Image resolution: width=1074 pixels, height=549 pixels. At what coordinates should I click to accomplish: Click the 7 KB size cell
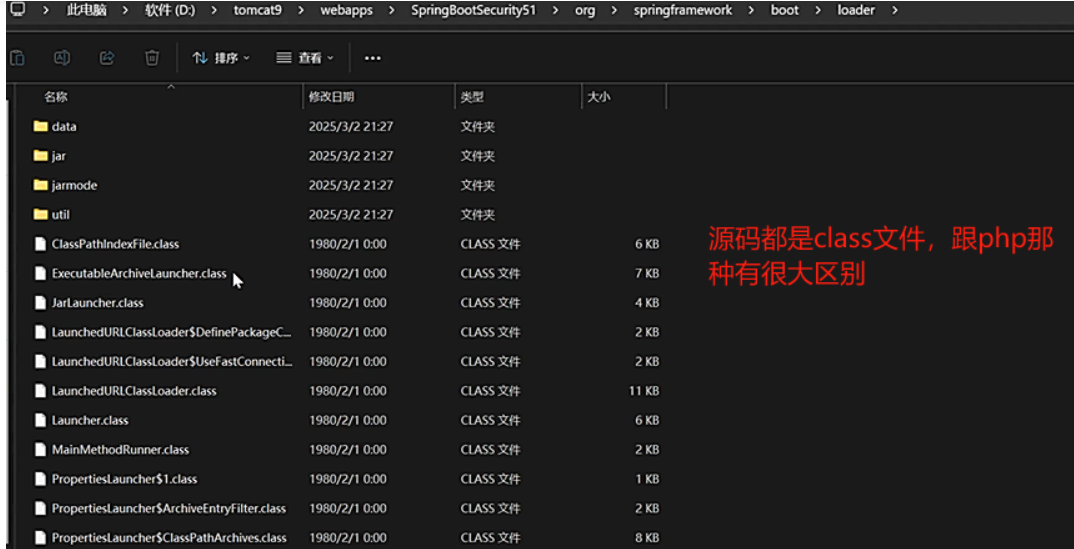647,273
